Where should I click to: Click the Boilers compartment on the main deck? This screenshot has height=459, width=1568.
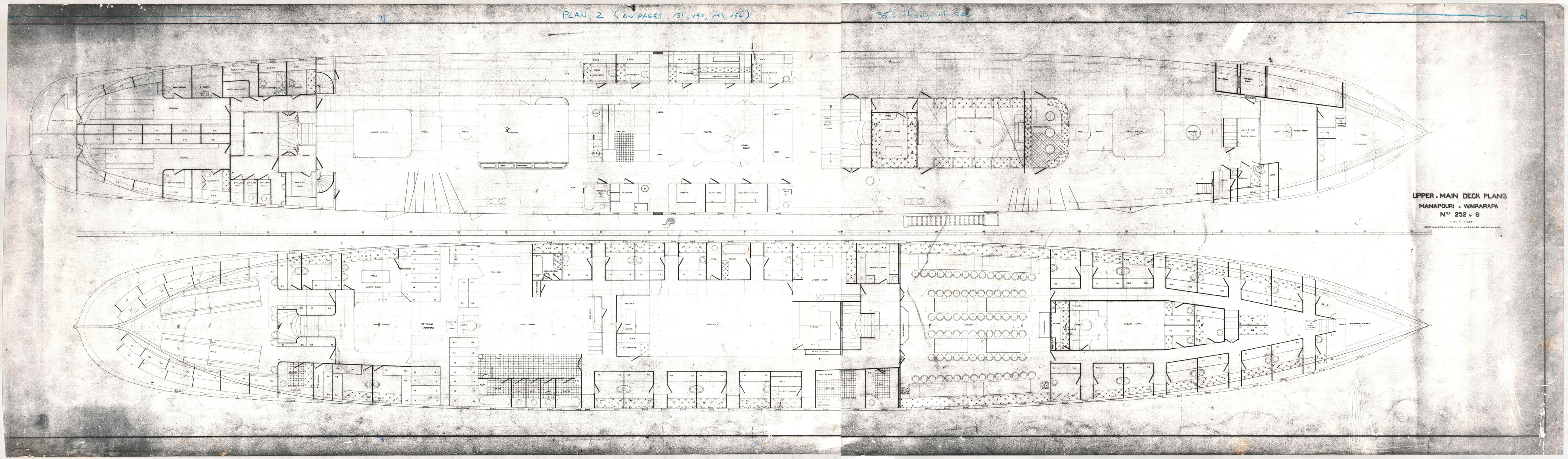(711, 324)
